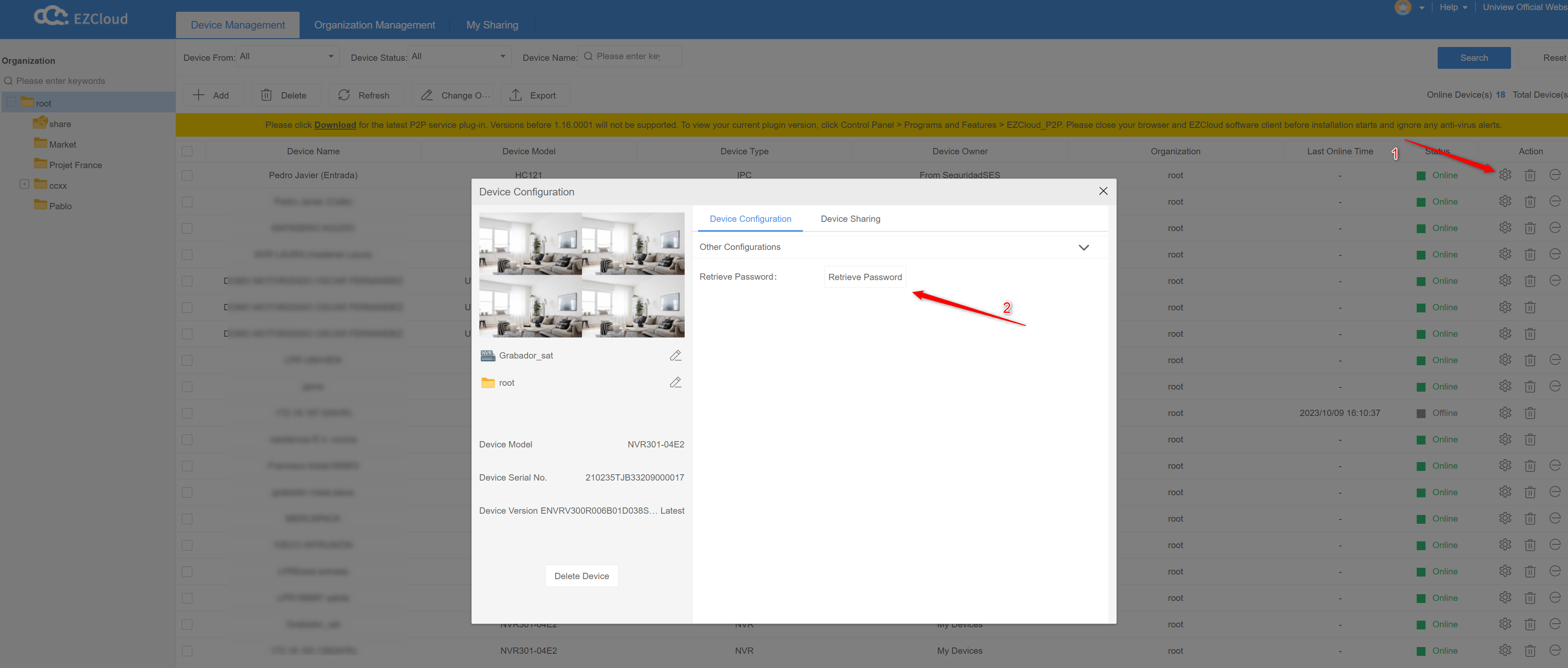Click the Delete icon in the toolbar

pos(267,95)
